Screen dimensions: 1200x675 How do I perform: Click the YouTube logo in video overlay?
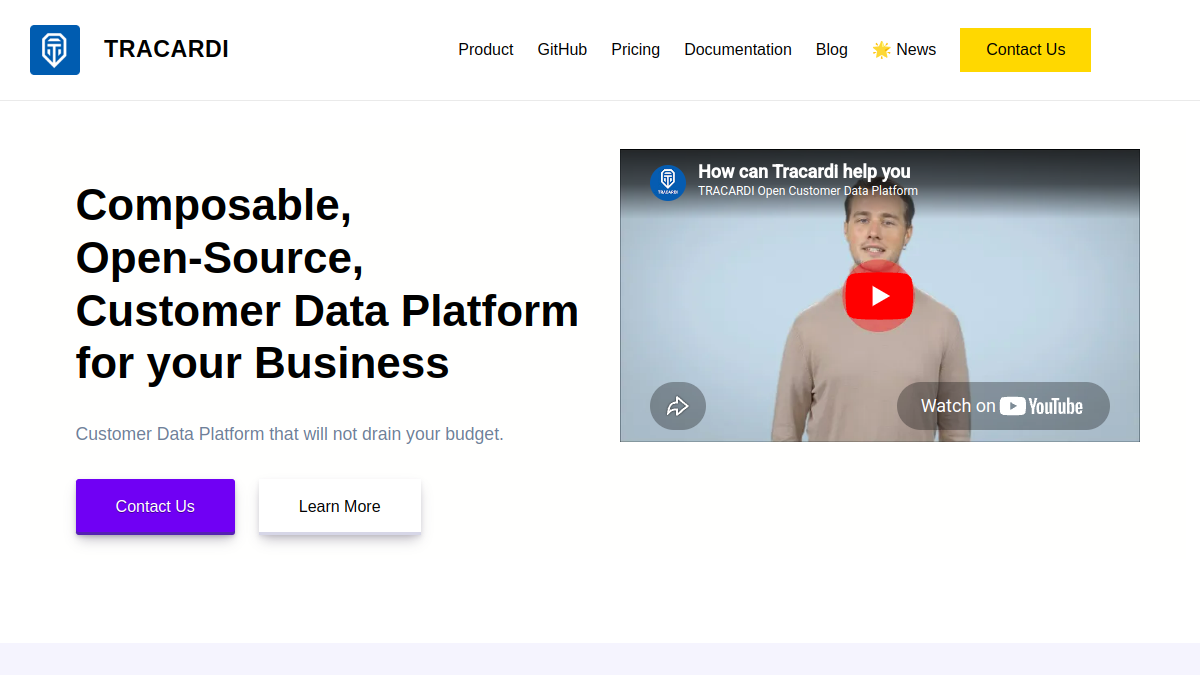tap(1041, 406)
